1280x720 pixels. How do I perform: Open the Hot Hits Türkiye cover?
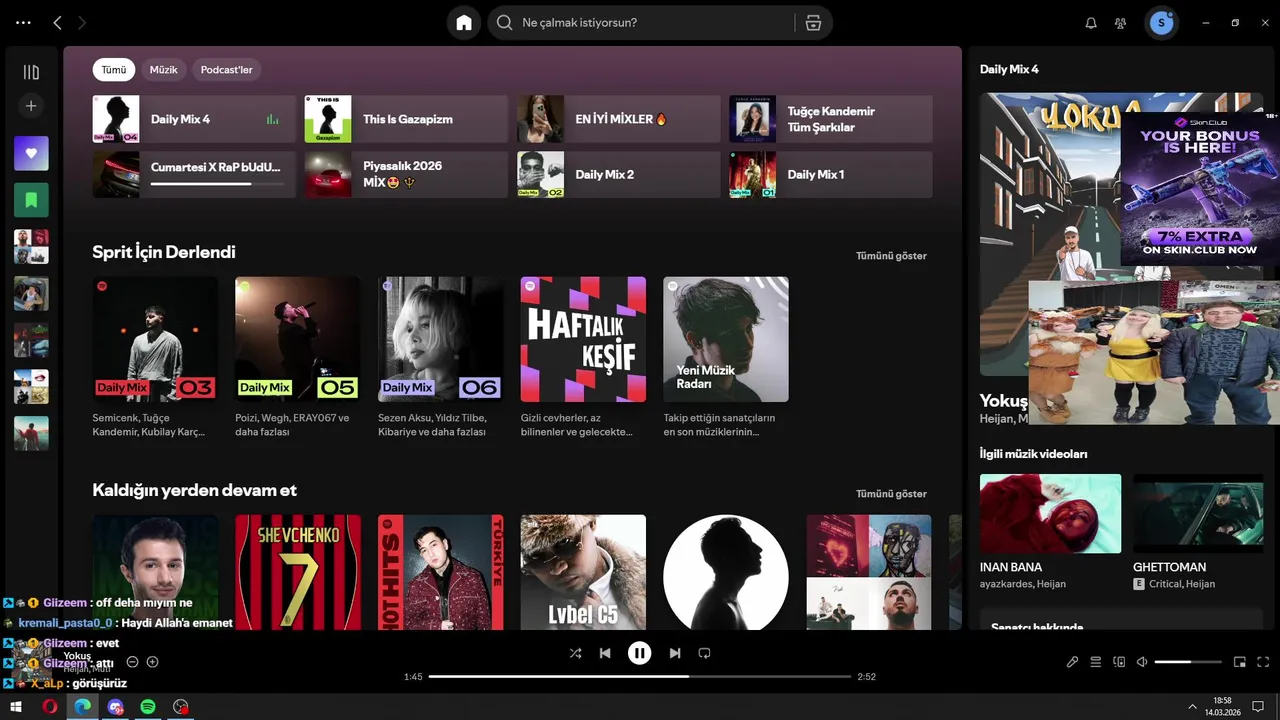coord(440,572)
